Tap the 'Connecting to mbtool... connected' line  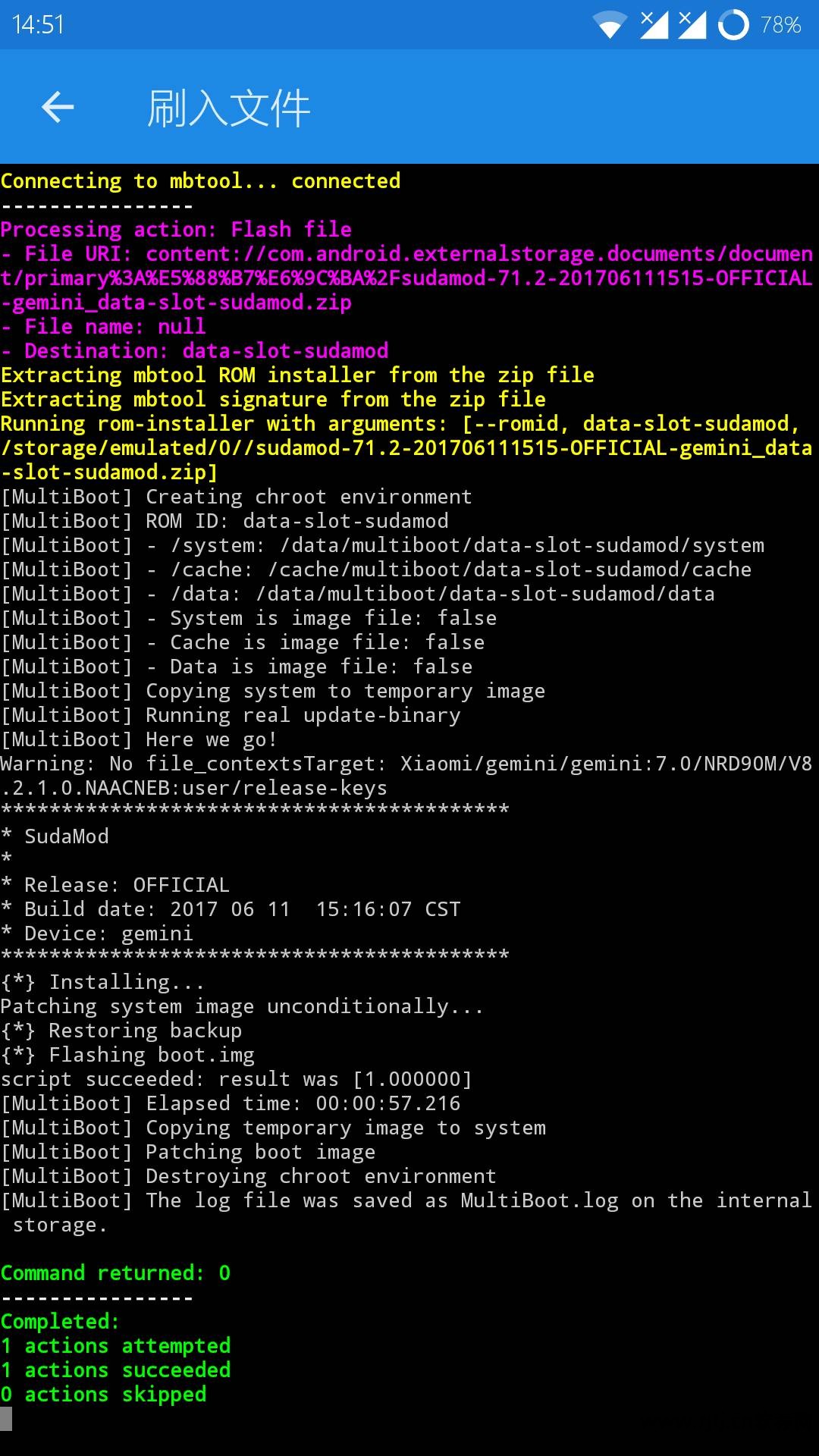[x=200, y=181]
